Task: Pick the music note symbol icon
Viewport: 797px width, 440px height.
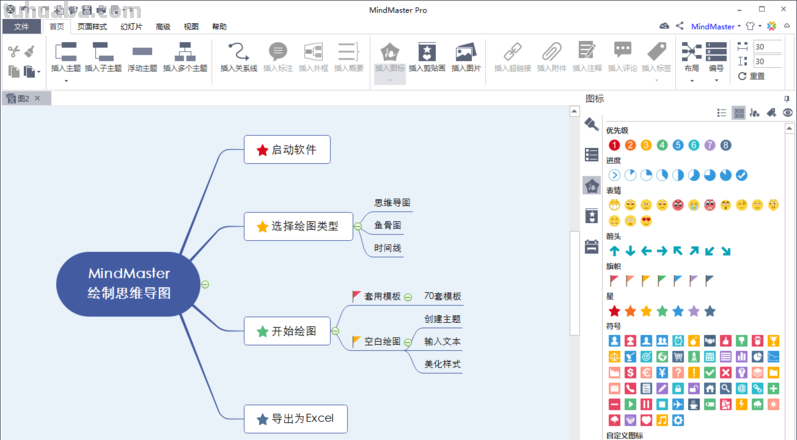Action: tap(662, 420)
